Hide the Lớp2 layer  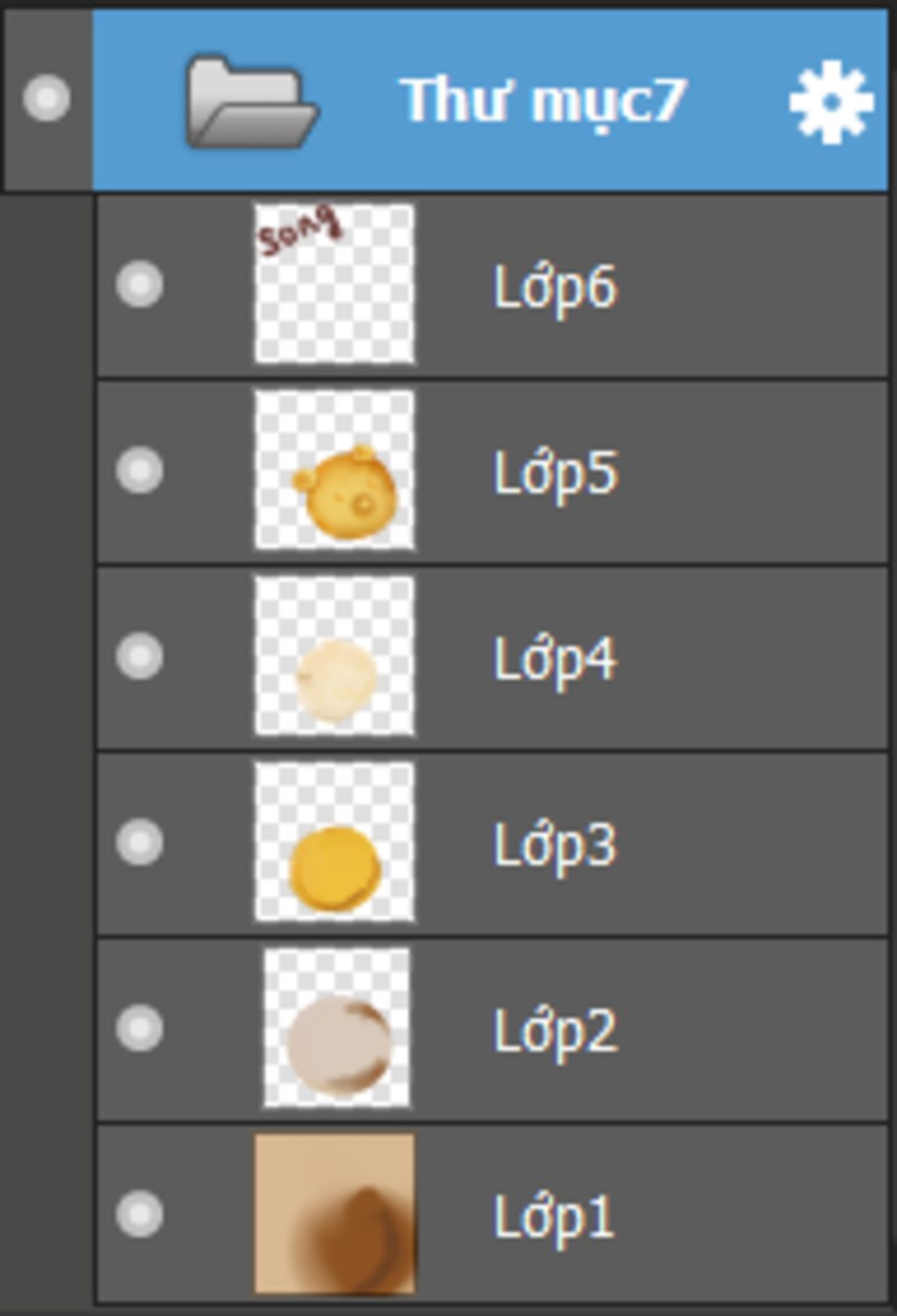coord(139,1028)
